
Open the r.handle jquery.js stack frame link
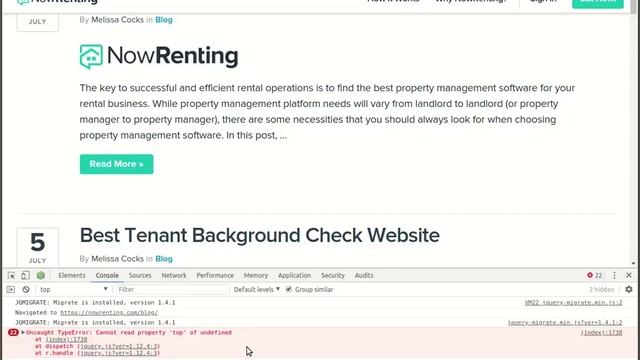point(119,353)
